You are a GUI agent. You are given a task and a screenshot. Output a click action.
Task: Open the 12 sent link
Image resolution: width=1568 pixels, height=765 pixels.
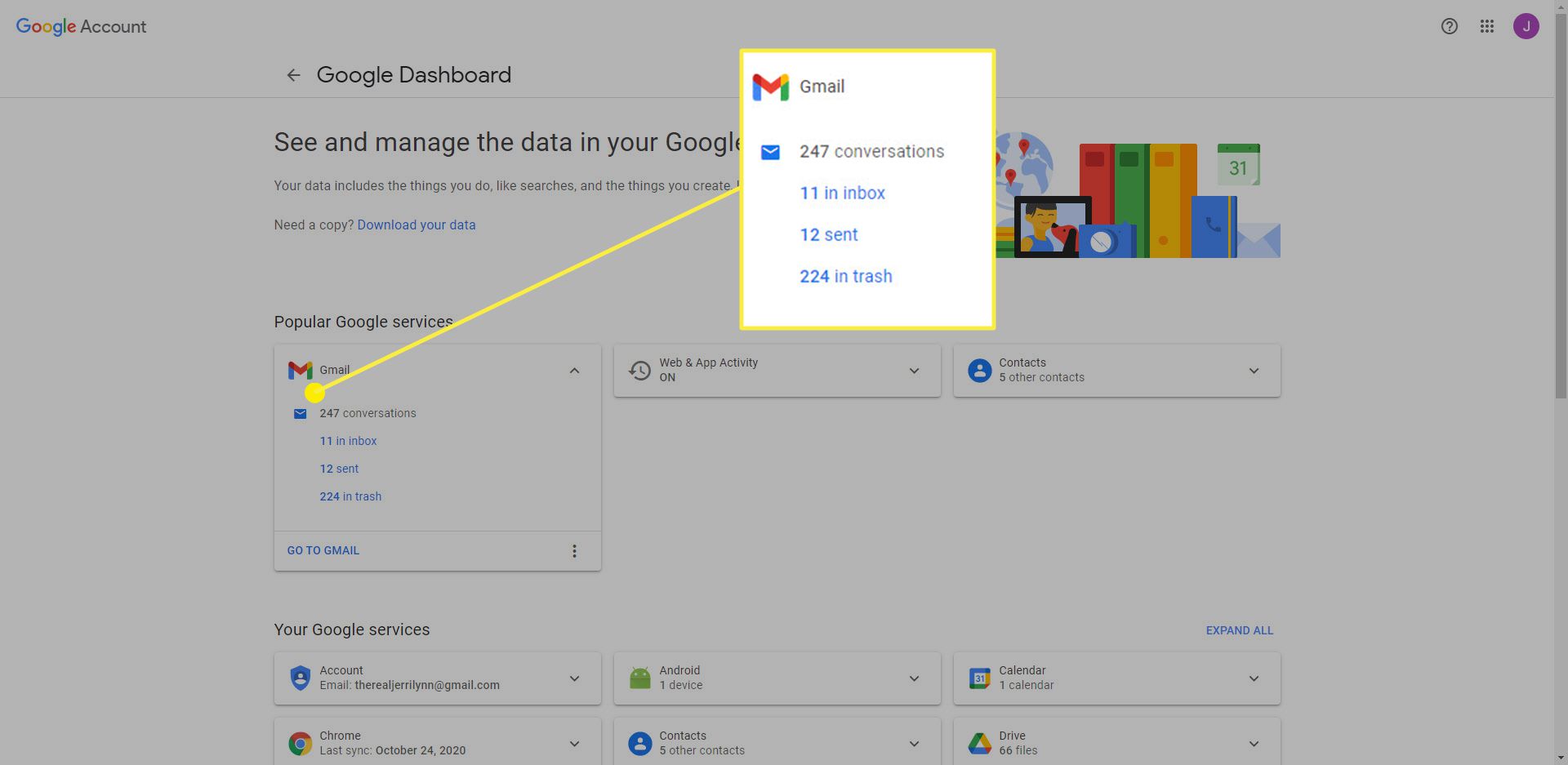[339, 469]
